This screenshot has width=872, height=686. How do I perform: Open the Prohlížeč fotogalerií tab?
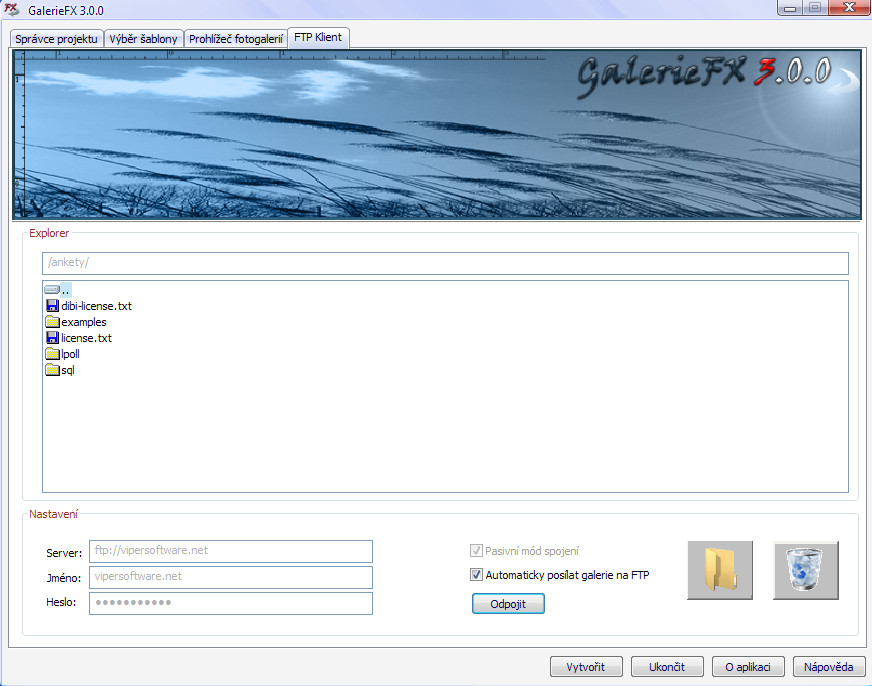coord(236,39)
